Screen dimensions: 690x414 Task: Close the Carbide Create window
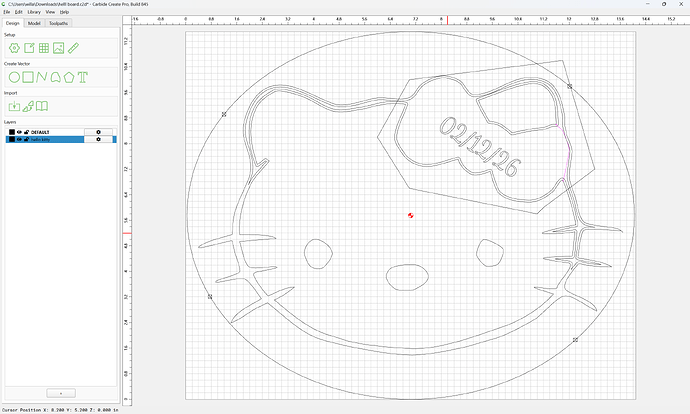pyautogui.click(x=681, y=4)
